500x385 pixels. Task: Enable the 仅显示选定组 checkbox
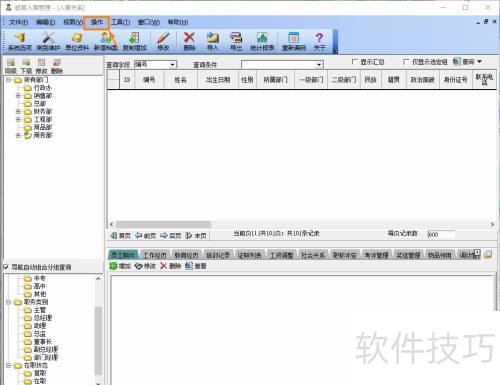406,62
